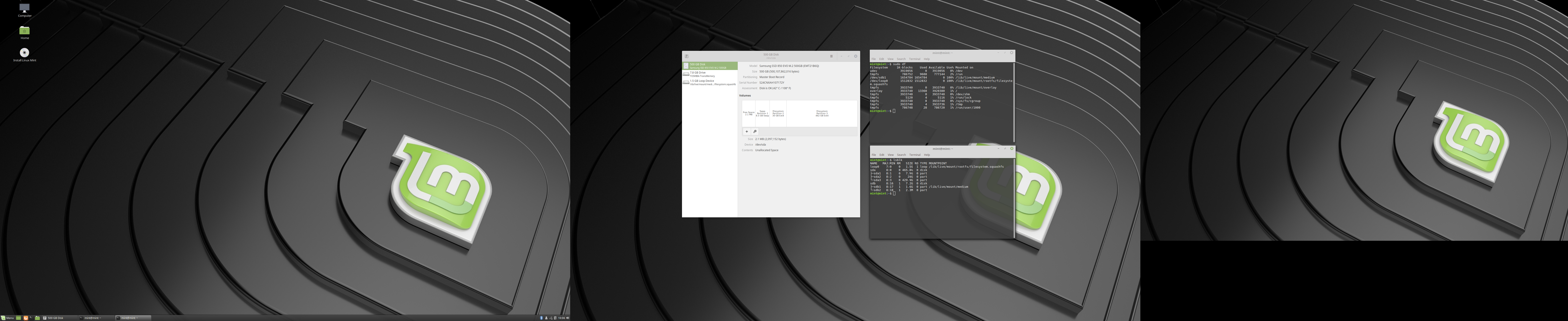Click the disk icon in Disks header bar
1568x321 pixels.
click(687, 56)
